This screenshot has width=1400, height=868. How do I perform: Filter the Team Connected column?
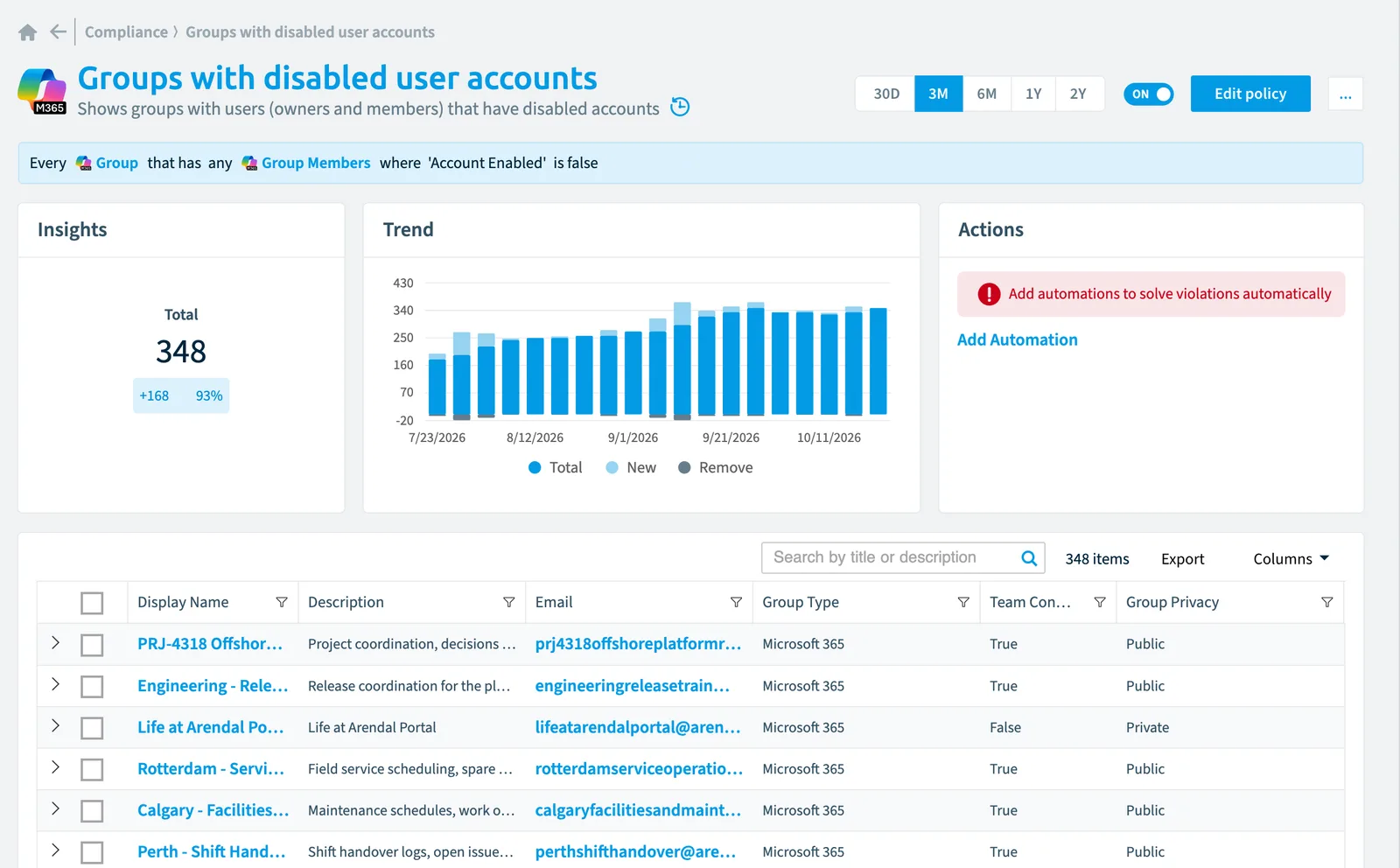coord(1100,602)
